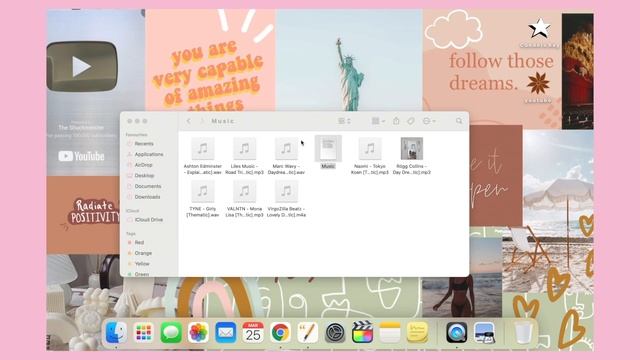This screenshot has width=640, height=360.
Task: Select the Liles Music Road Trip mp3 icon
Action: (244, 149)
